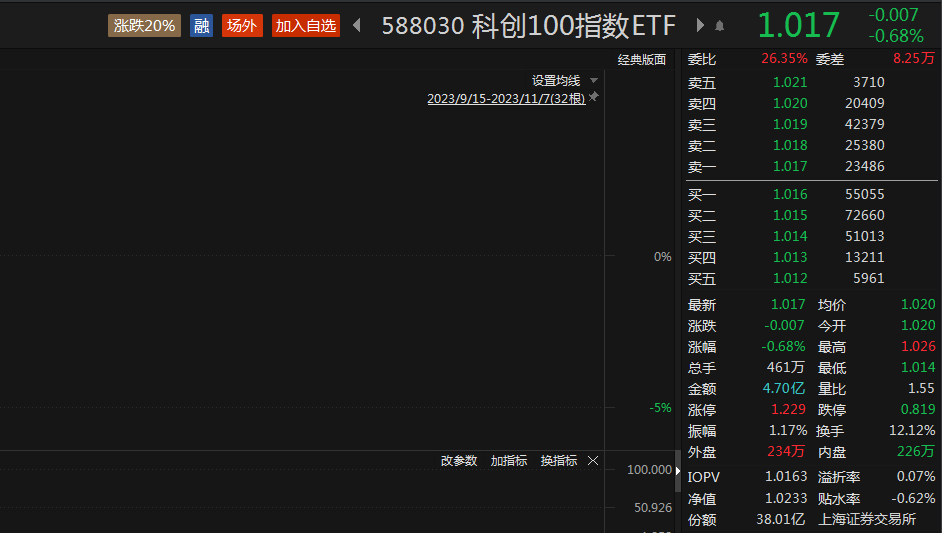This screenshot has height=533, width=942.
Task: Click the 溢折率 value 0.07%
Action: tap(916, 477)
